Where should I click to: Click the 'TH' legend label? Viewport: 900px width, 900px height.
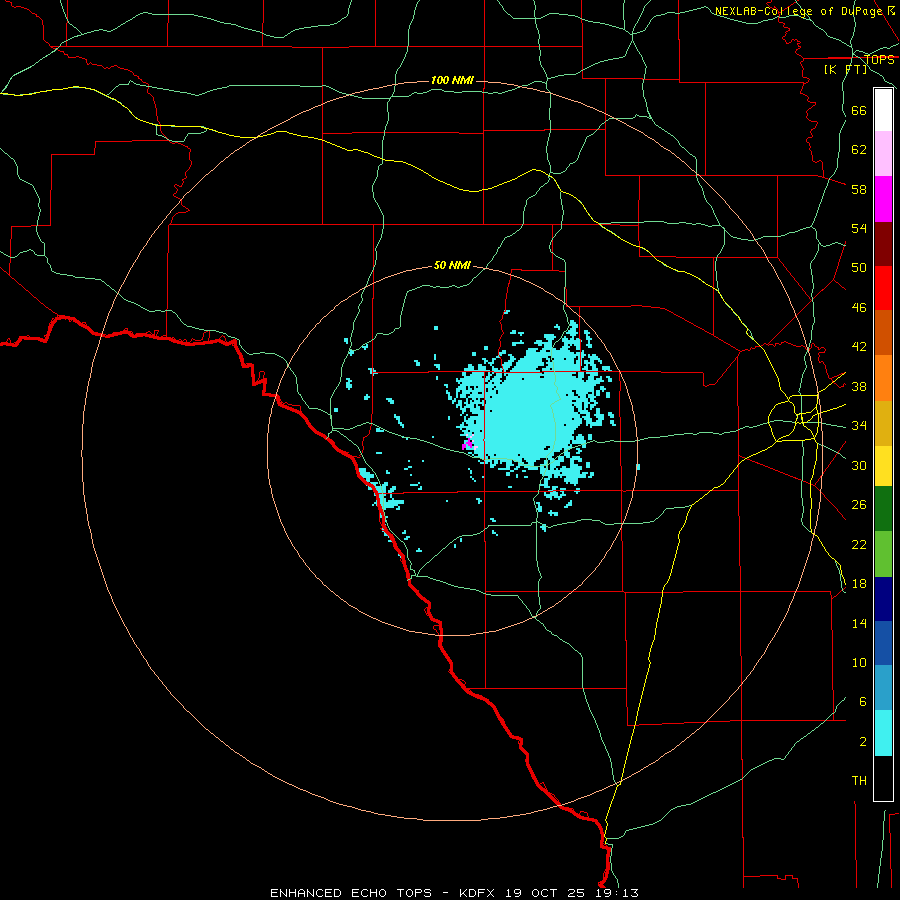click(x=859, y=781)
